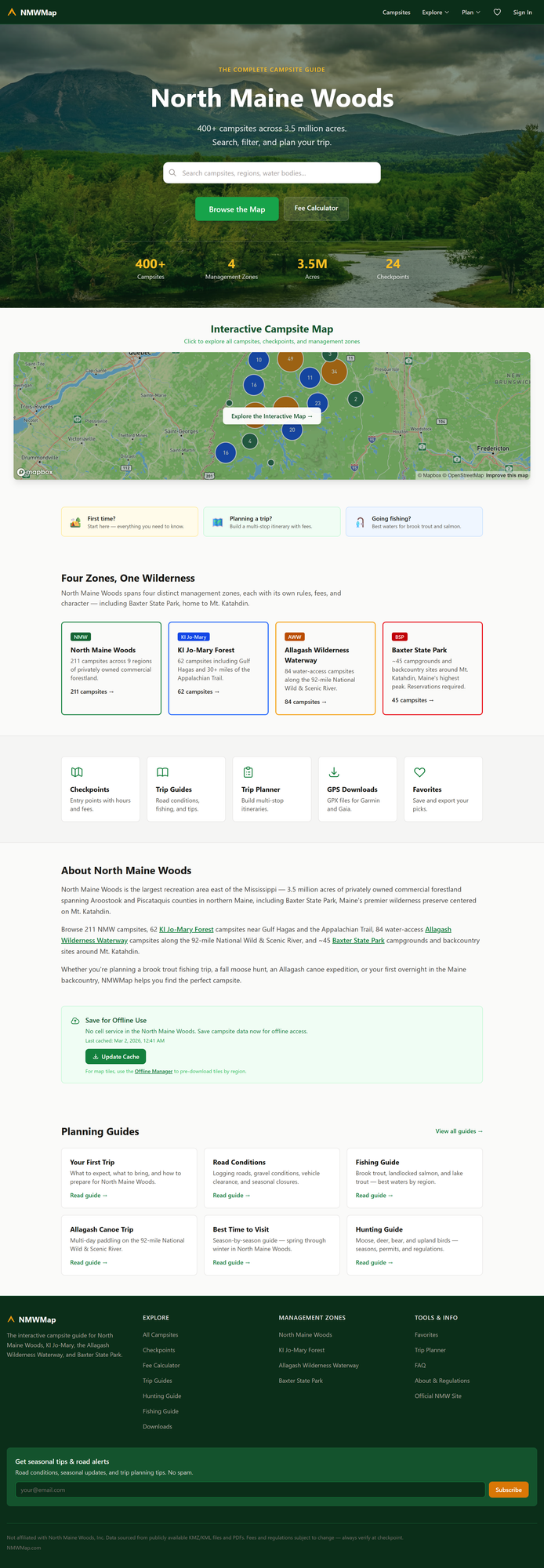Click the orange AWW zone badge
Viewport: 544px width, 1568px height.
tap(295, 637)
